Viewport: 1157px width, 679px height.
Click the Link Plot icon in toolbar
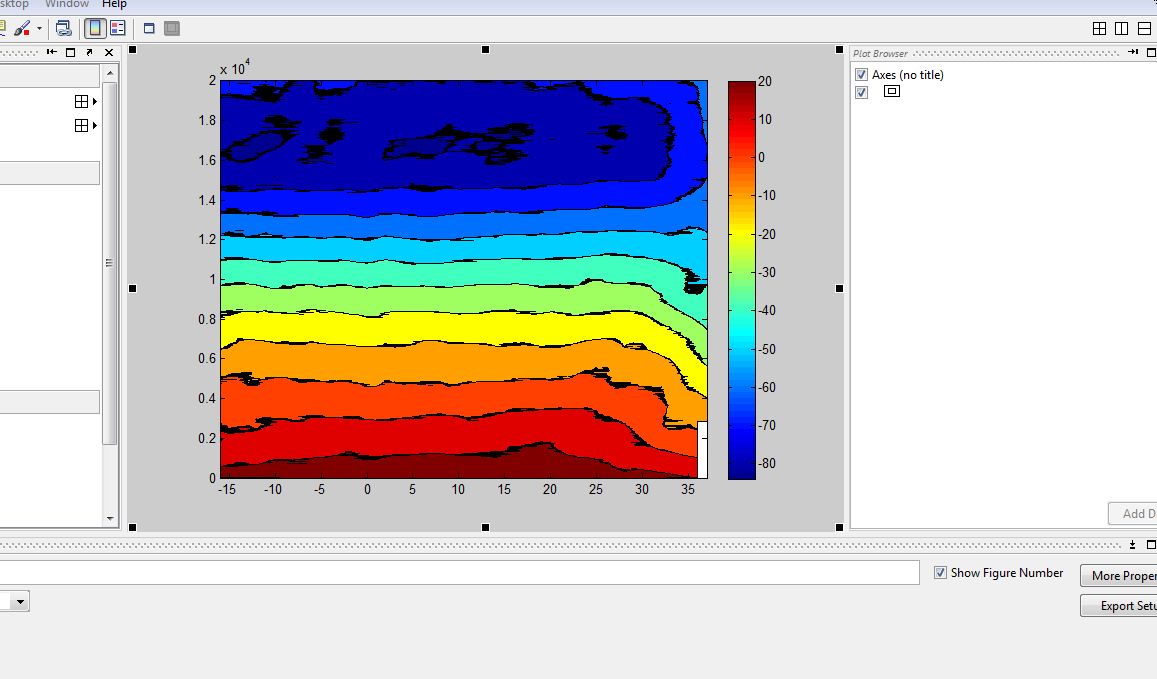[64, 28]
